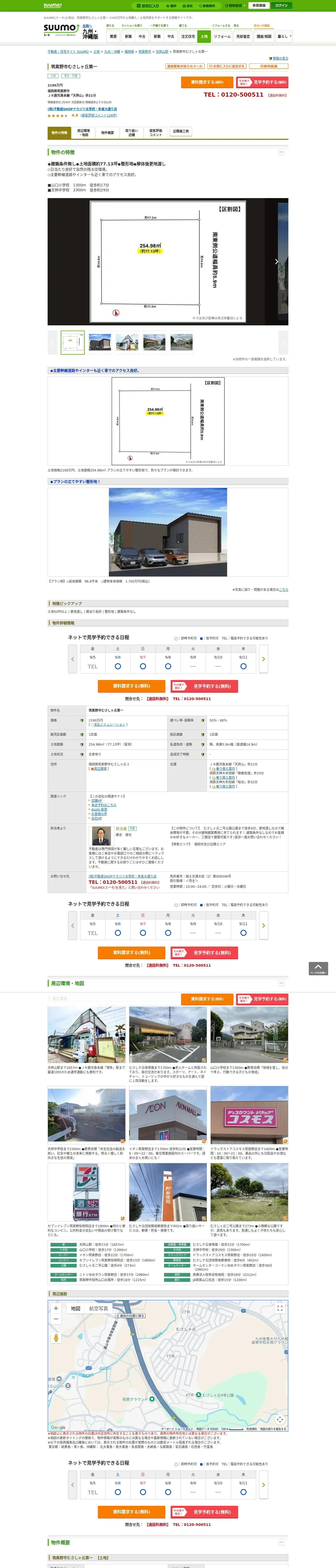Click the 九州・沖縄 breadcrumb link

(112, 52)
